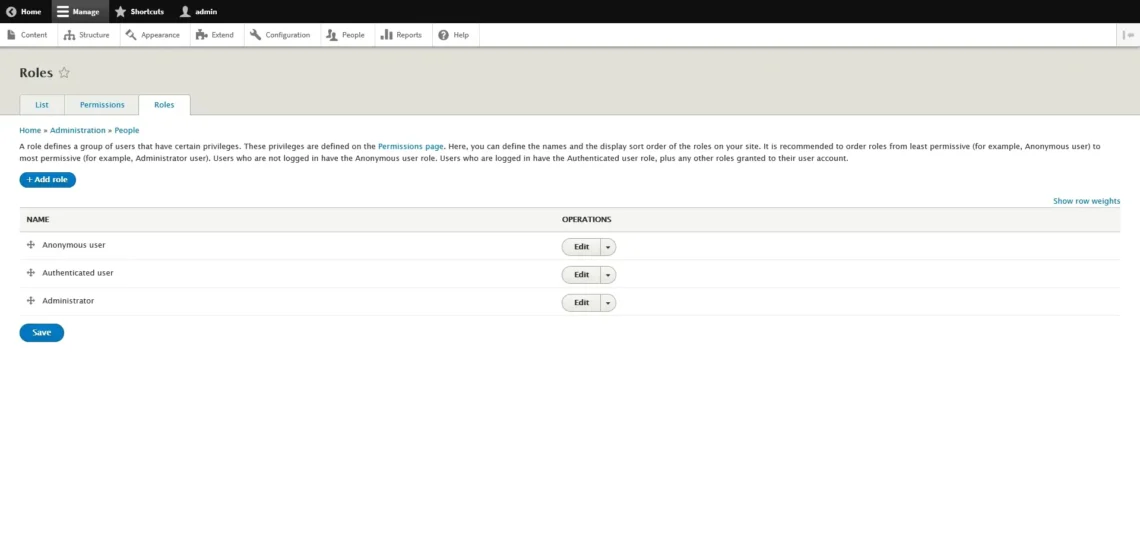Open the Shortcuts star menu
This screenshot has height=554, width=1140.
[x=140, y=12]
